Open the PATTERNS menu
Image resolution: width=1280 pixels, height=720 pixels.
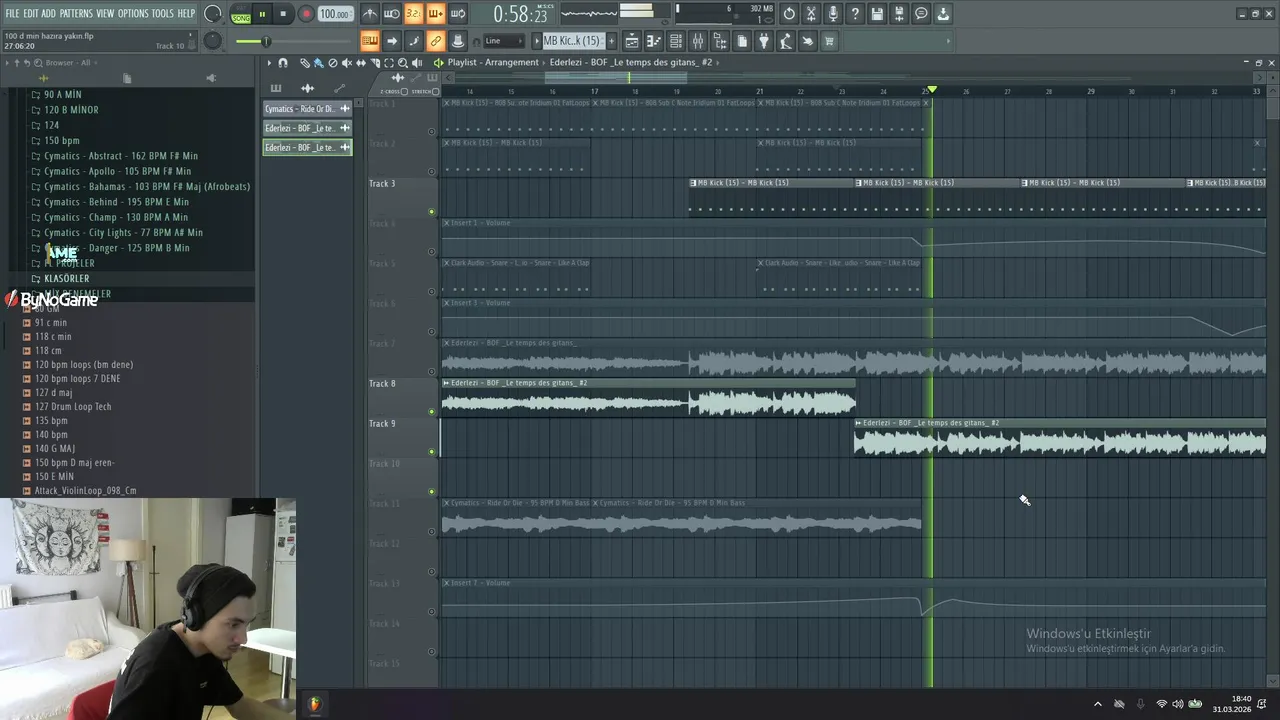pos(76,13)
